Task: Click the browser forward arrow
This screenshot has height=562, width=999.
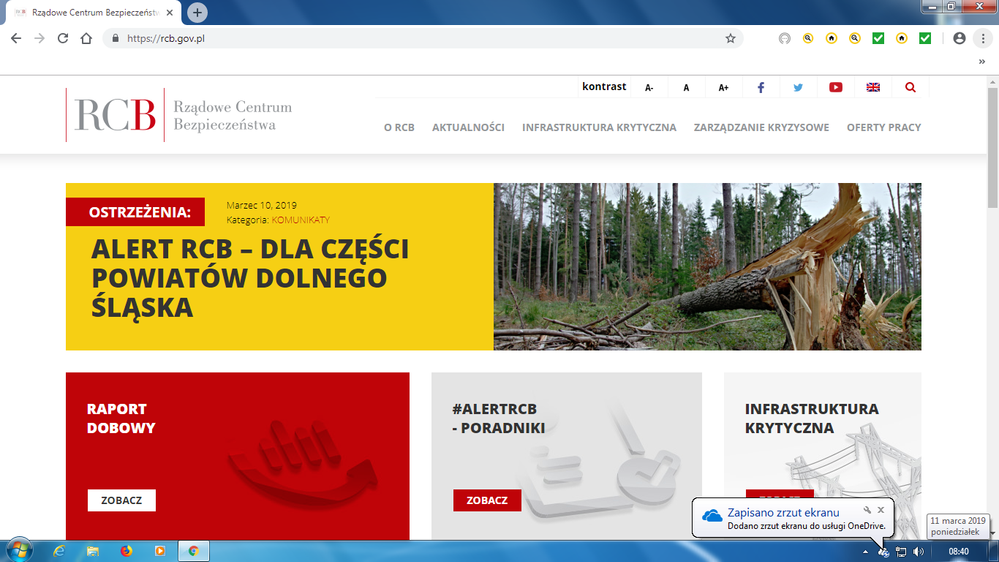Action: 40,38
